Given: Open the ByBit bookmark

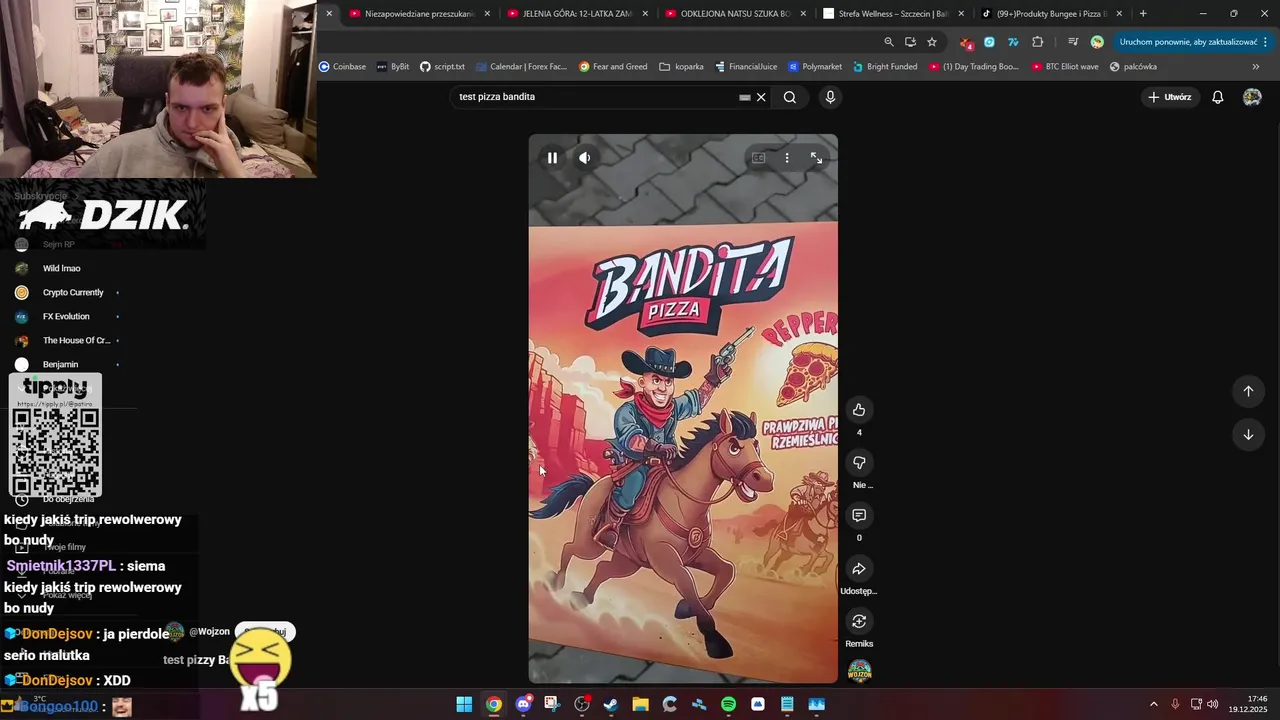Looking at the screenshot, I should click(x=393, y=67).
